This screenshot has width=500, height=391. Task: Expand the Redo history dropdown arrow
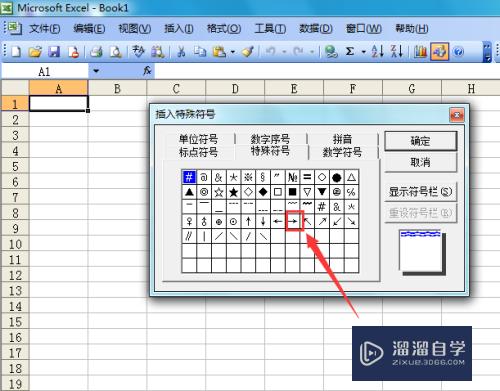(312, 52)
